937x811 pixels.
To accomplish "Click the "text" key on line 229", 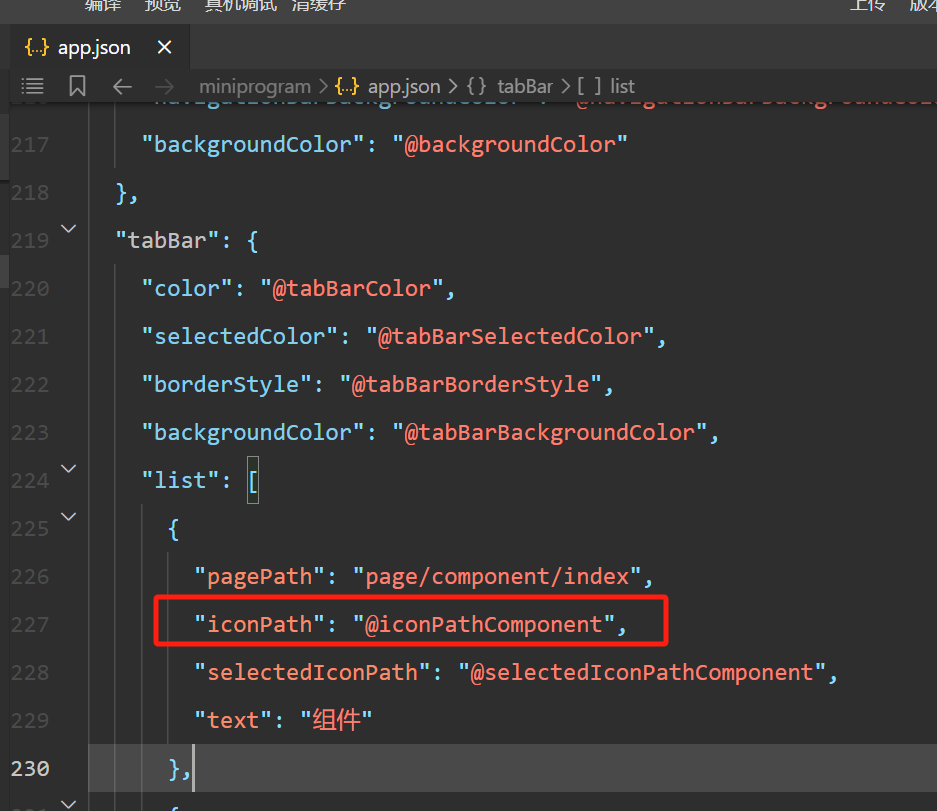I will click(x=233, y=721).
